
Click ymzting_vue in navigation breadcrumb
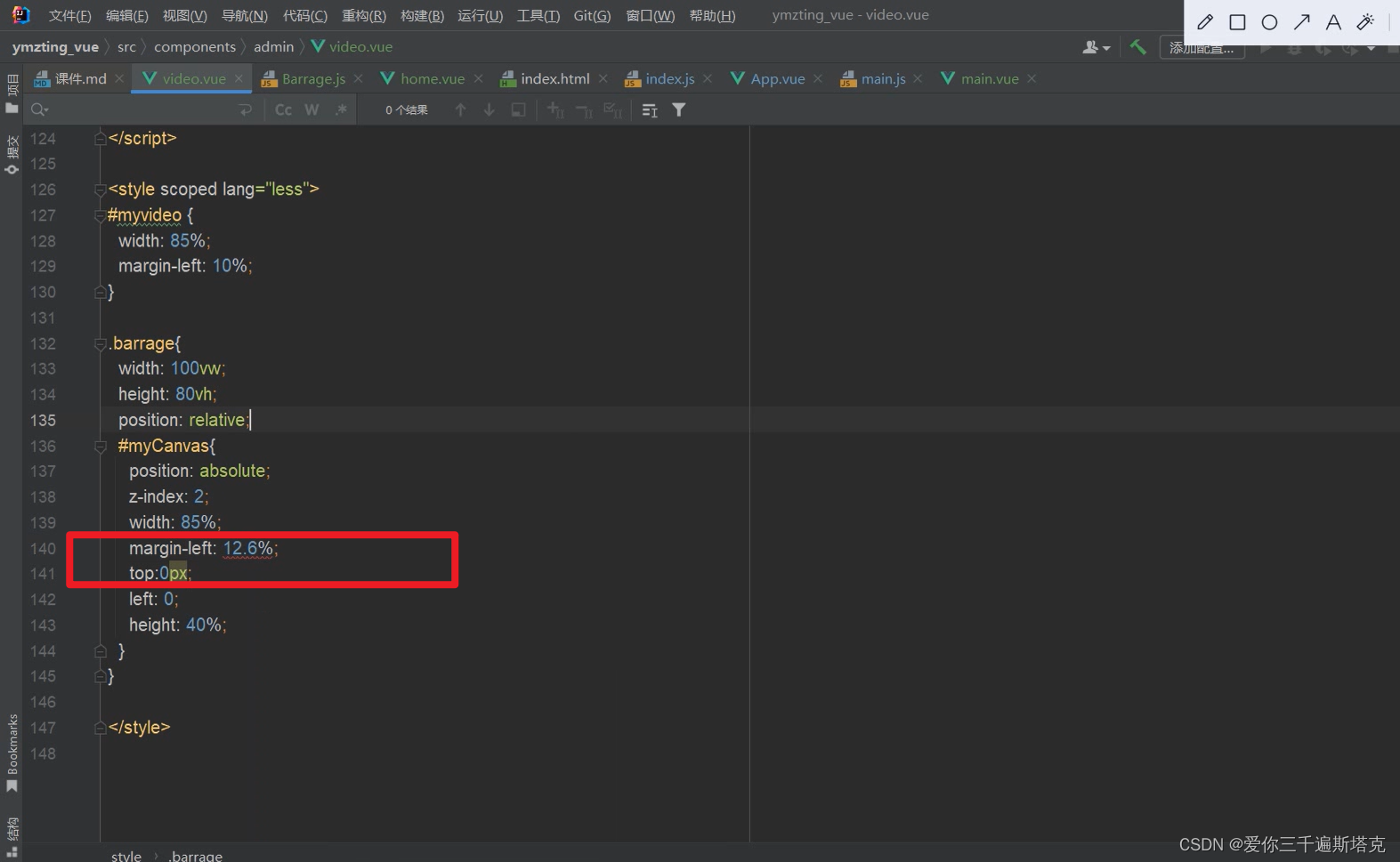click(x=55, y=47)
